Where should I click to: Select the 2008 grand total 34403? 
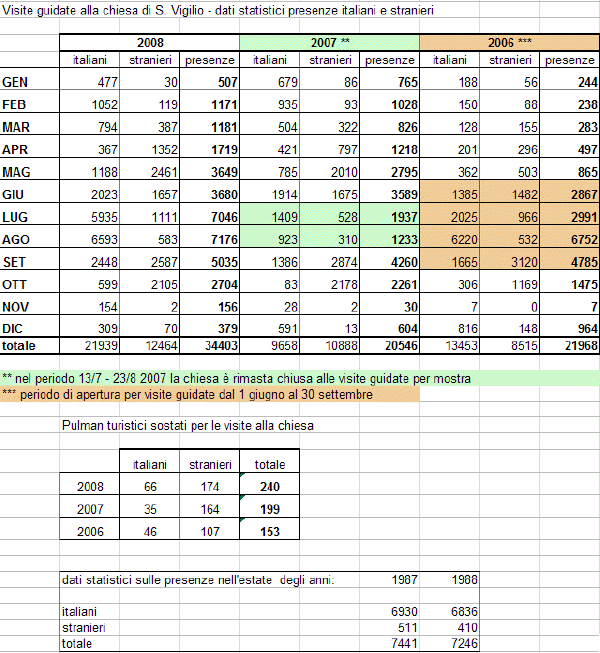click(x=209, y=345)
